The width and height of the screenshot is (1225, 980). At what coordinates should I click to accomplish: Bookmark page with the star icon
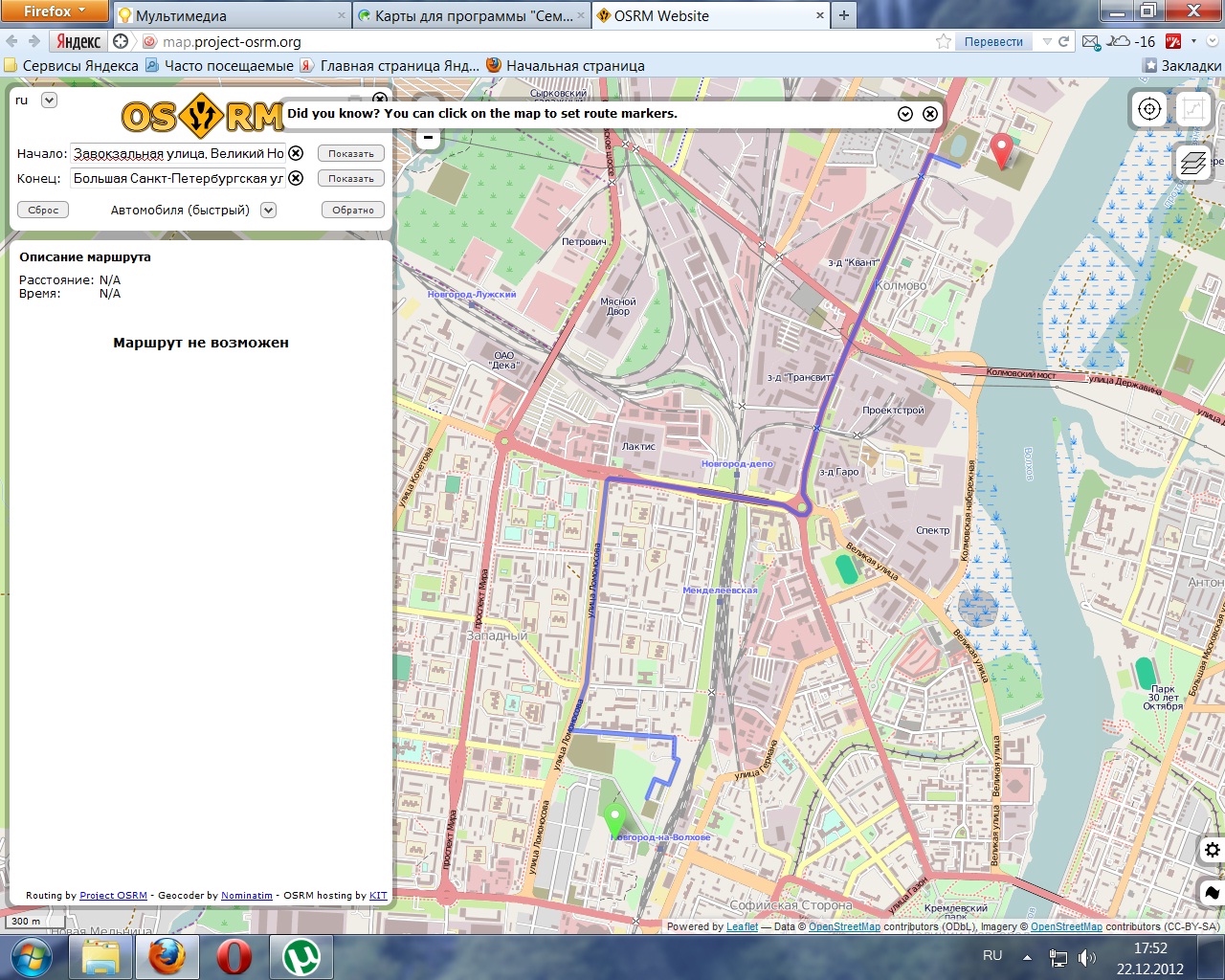pos(944,41)
